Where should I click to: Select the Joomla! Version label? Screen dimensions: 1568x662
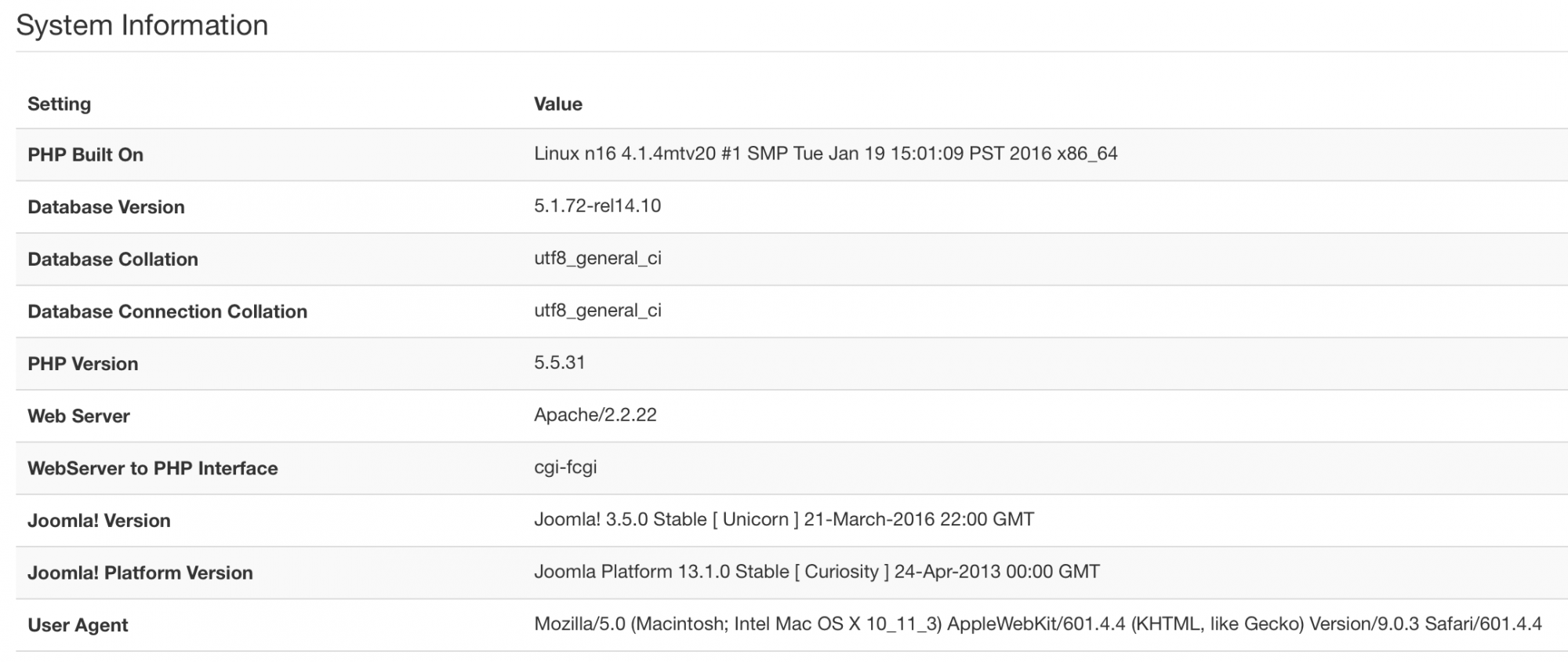coord(99,521)
